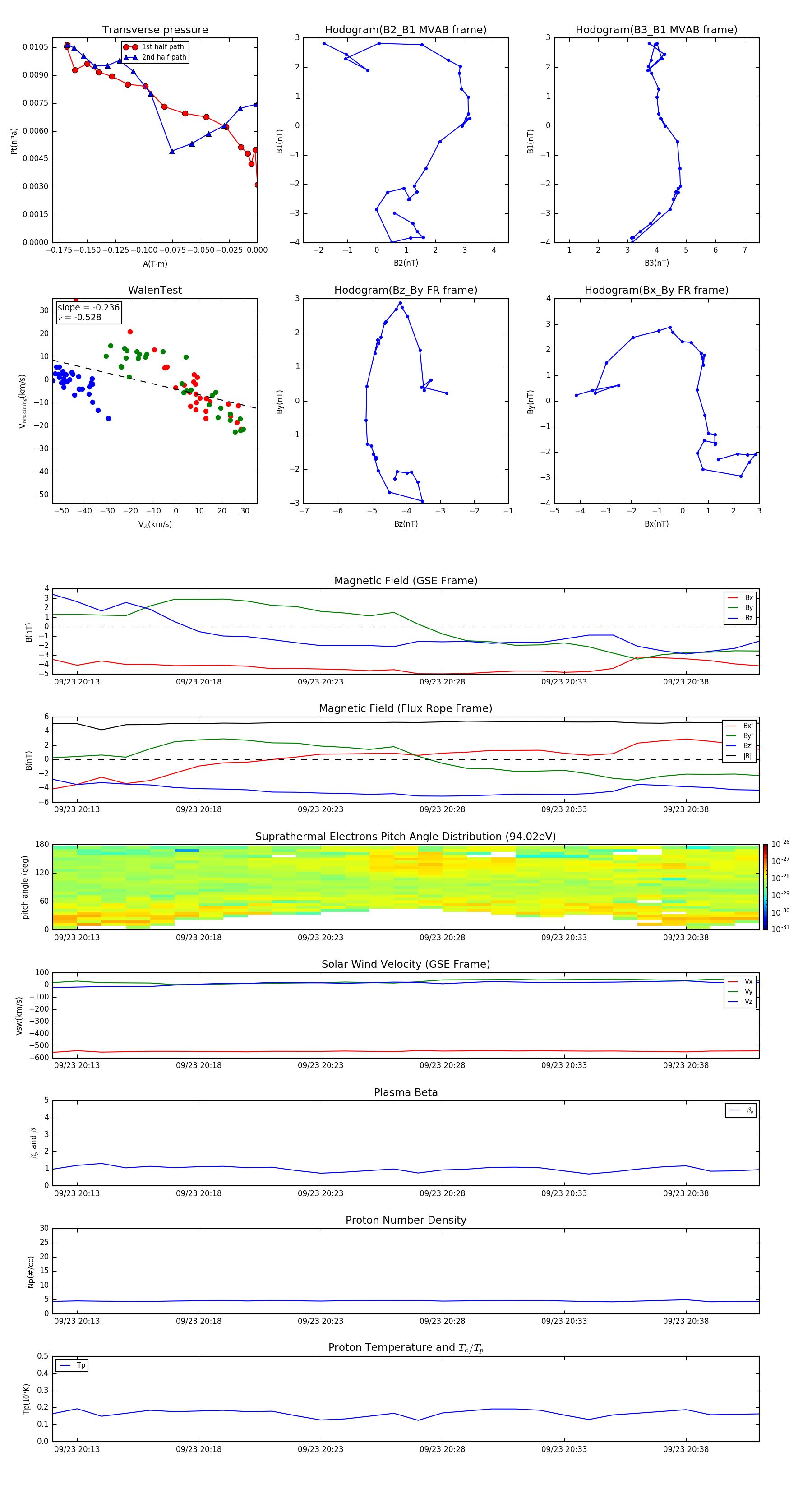
Task: Click the 'Proton Number Density' title
Action: tap(406, 1220)
